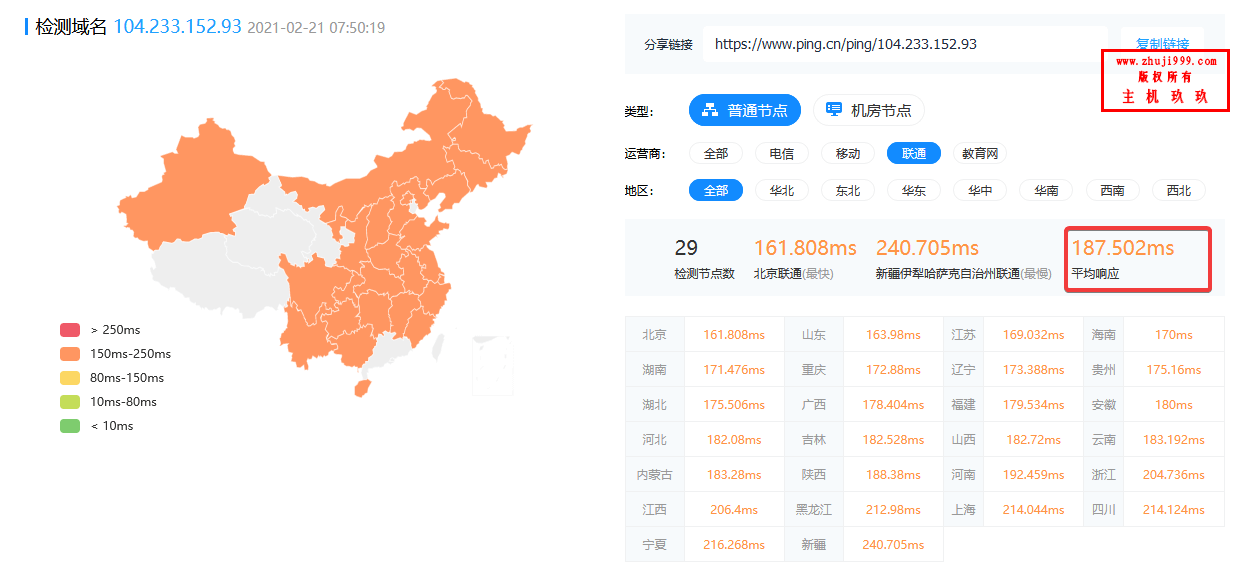1245x583 pixels.
Task: Choose 全部 under 运营商 filter
Action: [x=716, y=154]
